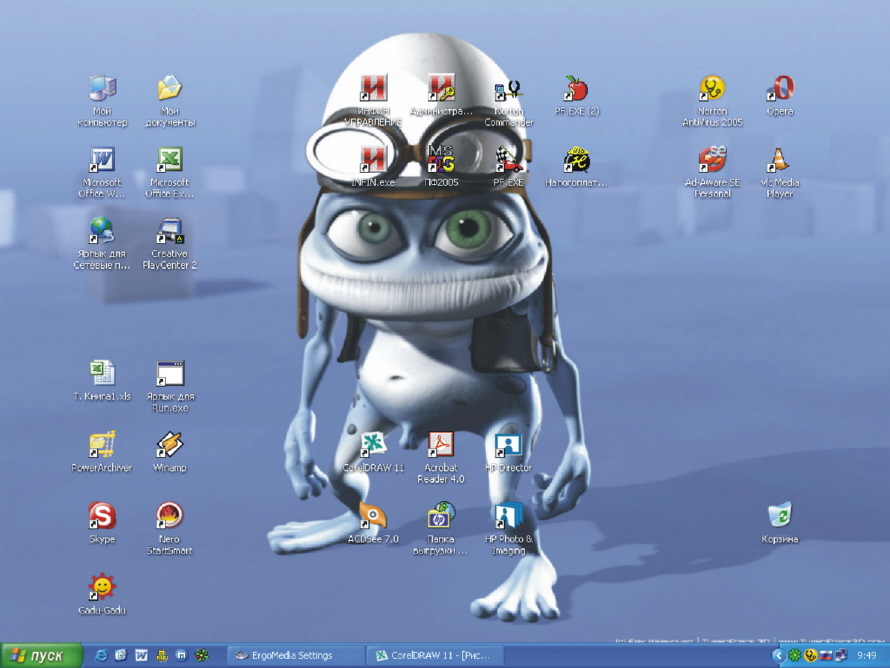890x668 pixels.
Task: Launch Acrobat Reader 4.0 shortcut
Action: pyautogui.click(x=441, y=445)
